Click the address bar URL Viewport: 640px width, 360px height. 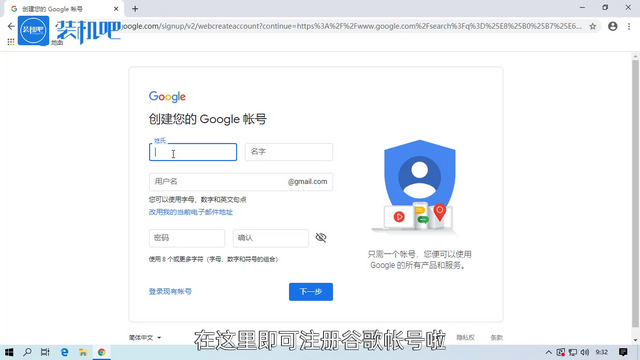[351, 27]
